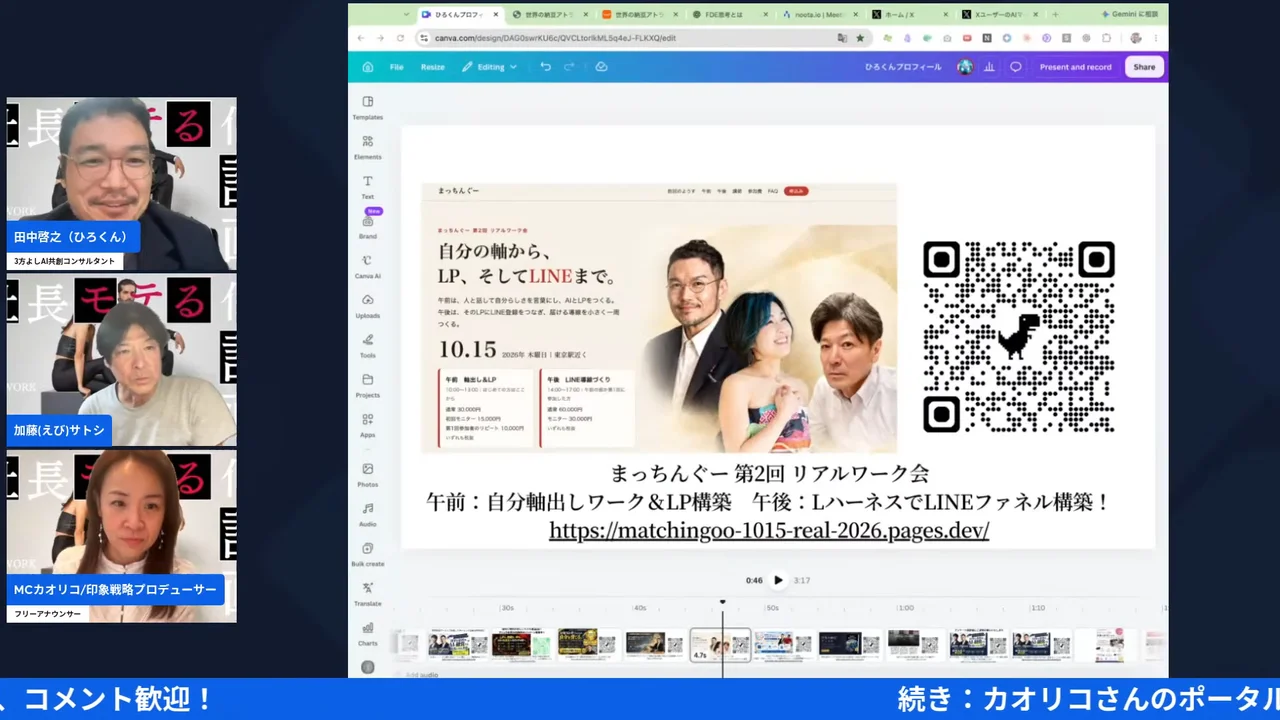
Task: Open the user avatar in Canva header
Action: coord(964,67)
